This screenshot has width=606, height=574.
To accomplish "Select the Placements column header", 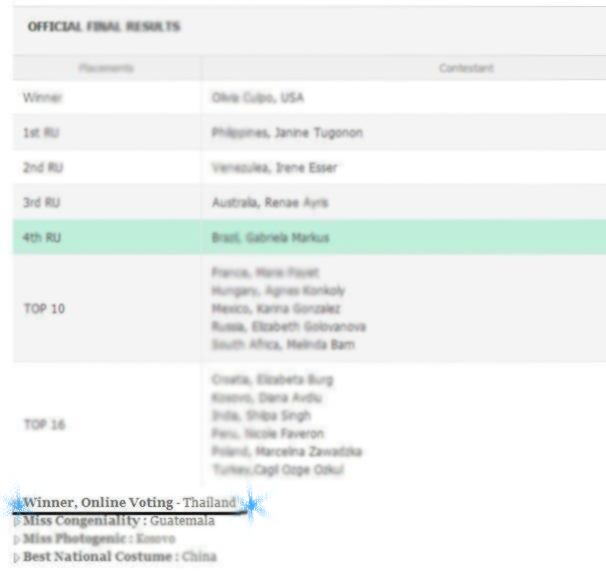I will [106, 68].
